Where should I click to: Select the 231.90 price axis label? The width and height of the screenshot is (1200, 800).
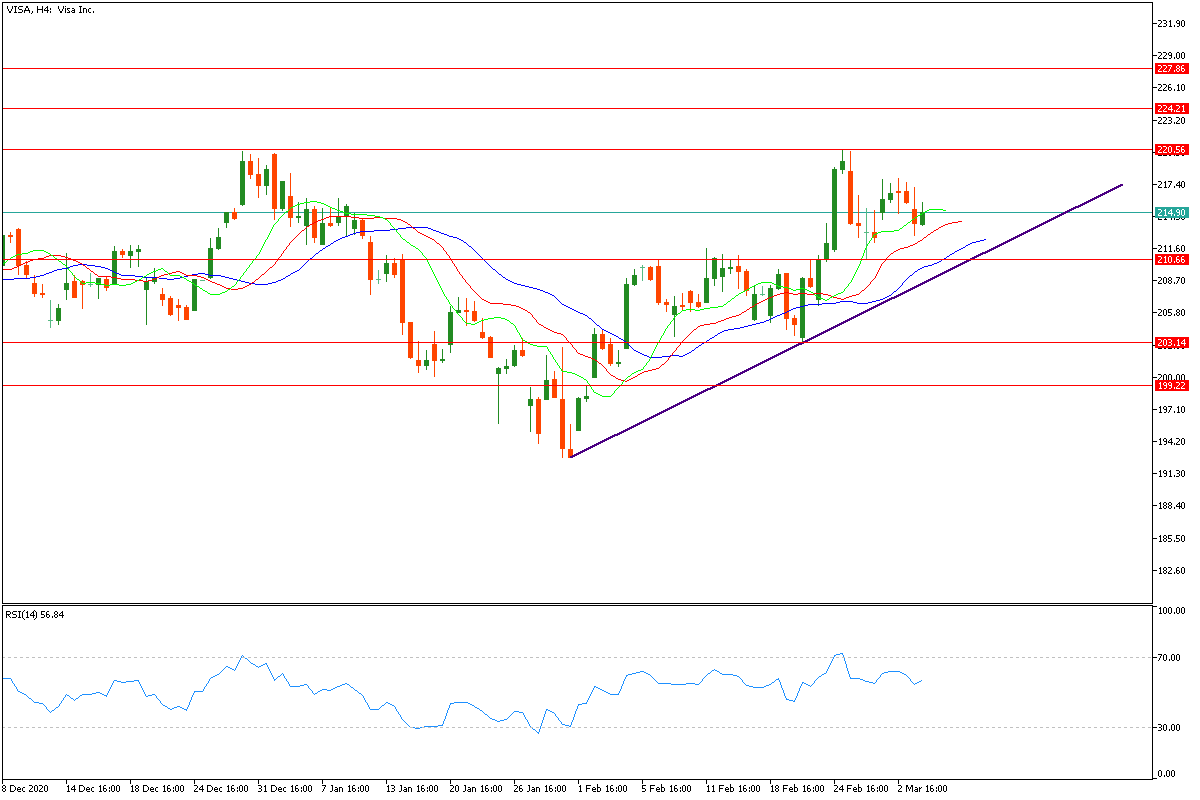click(x=1170, y=23)
